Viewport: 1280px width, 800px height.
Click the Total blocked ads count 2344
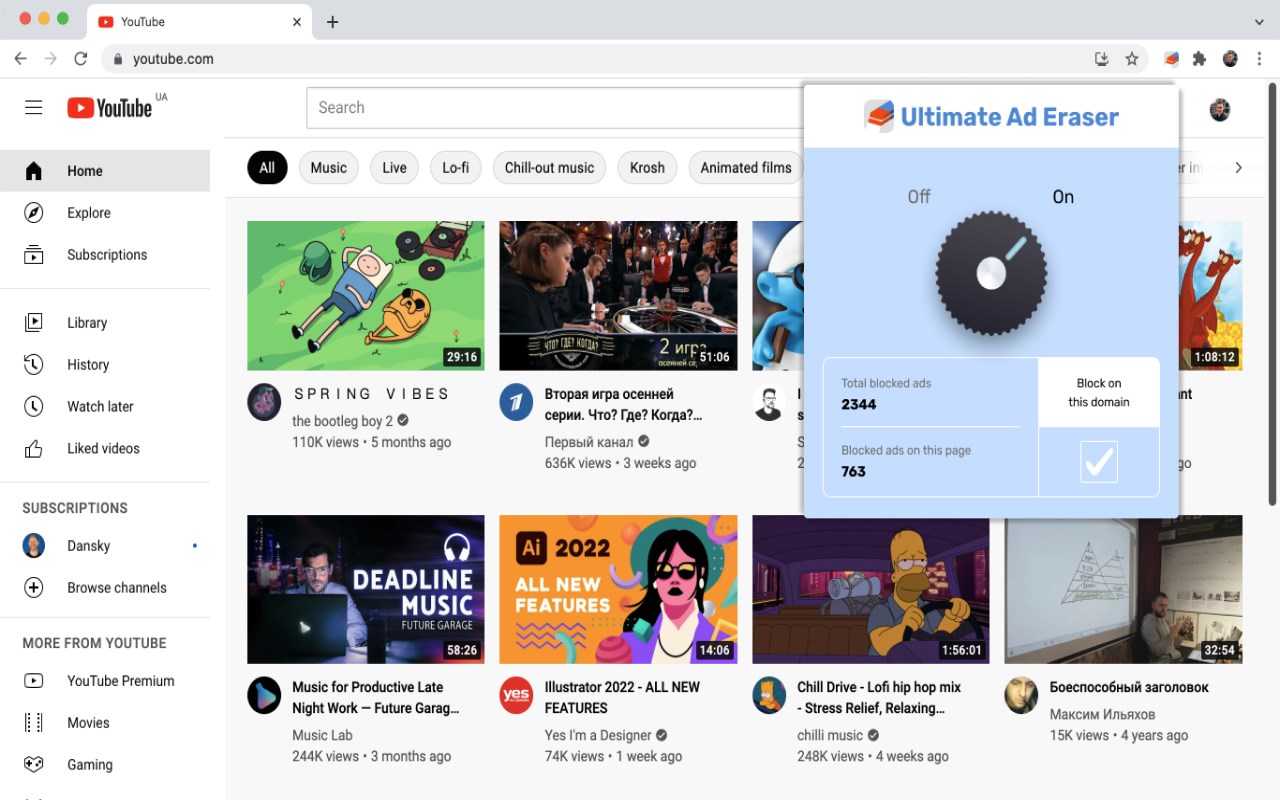point(859,404)
